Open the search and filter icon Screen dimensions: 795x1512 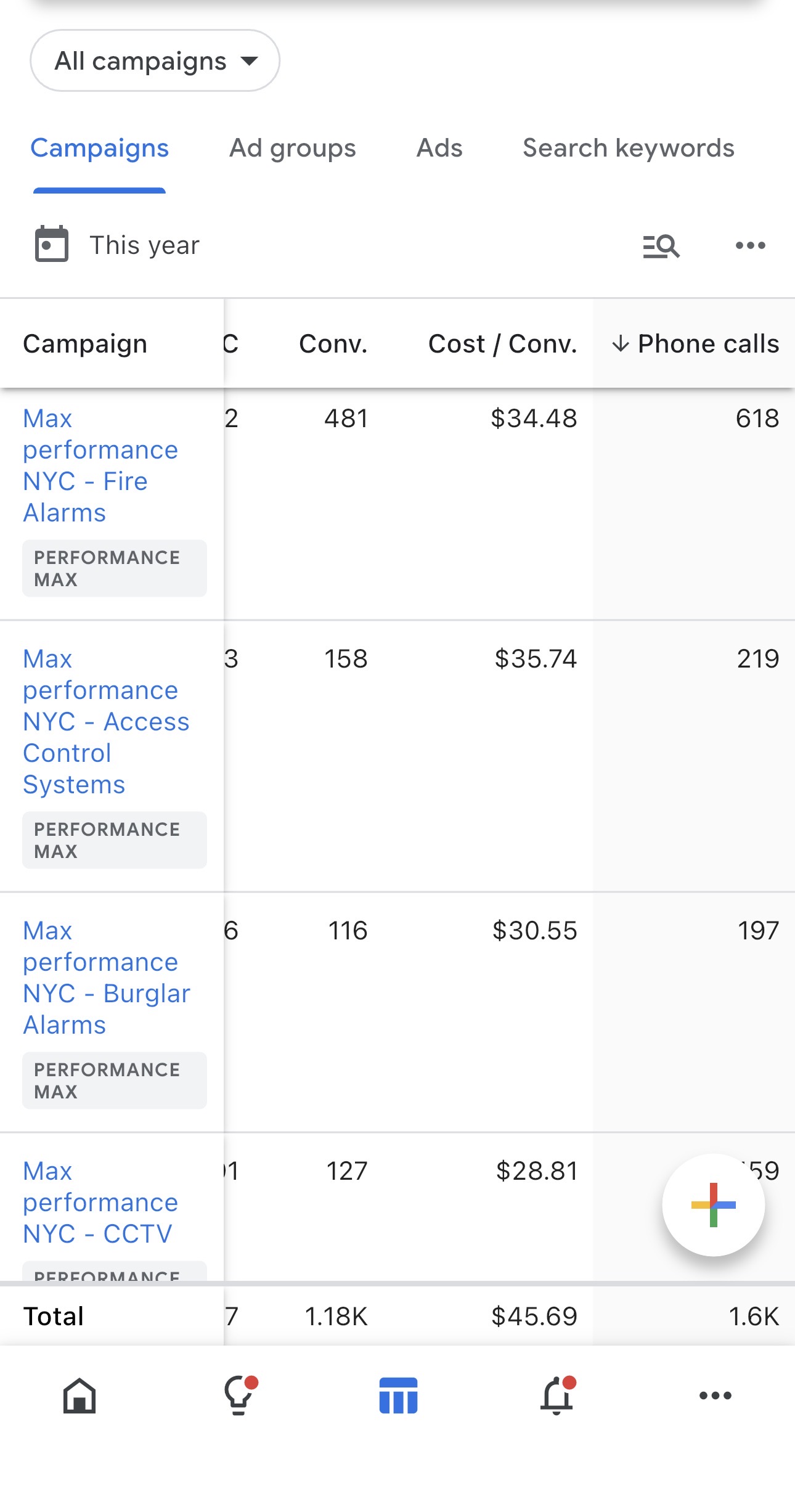coord(661,246)
